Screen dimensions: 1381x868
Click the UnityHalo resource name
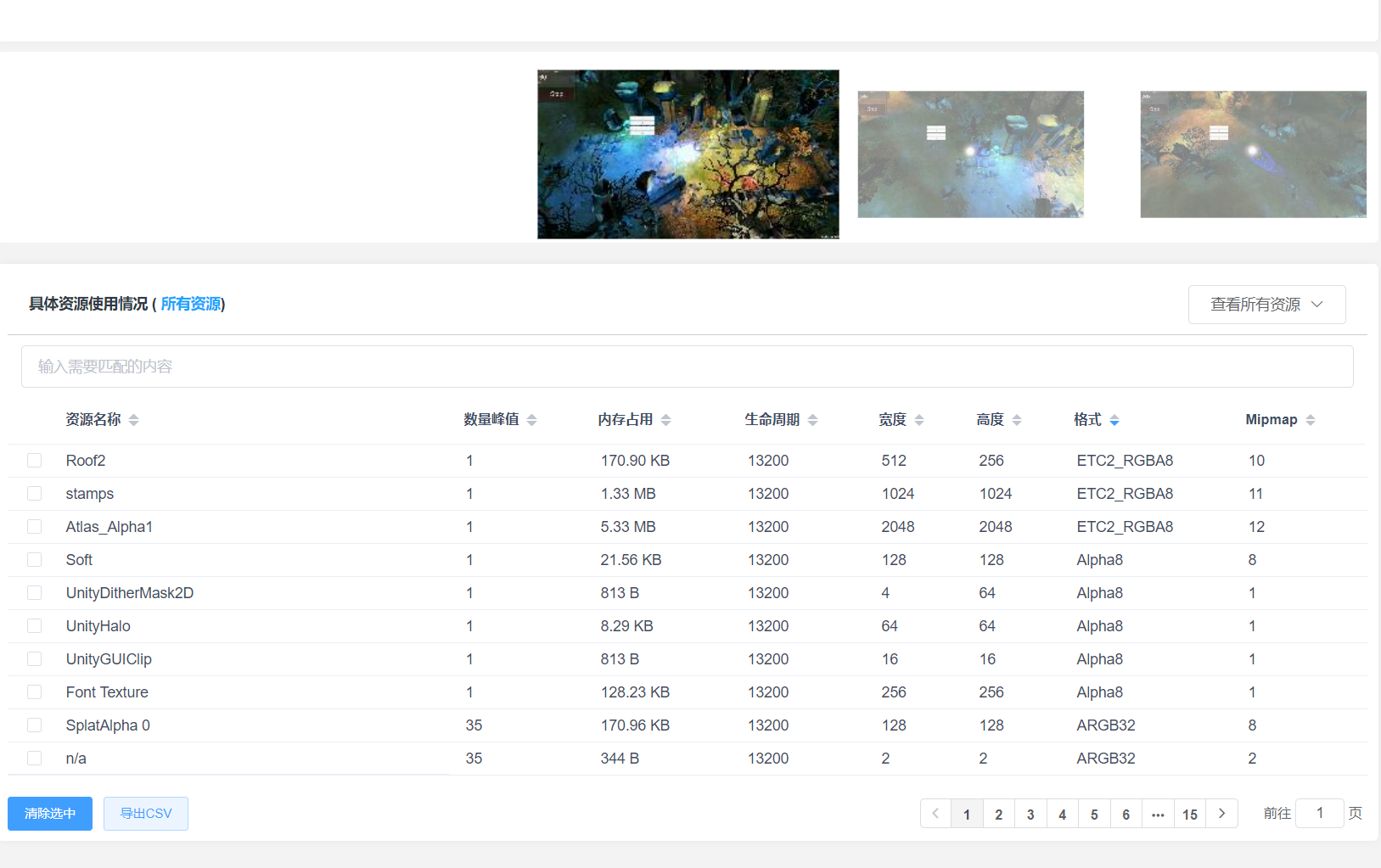(98, 626)
